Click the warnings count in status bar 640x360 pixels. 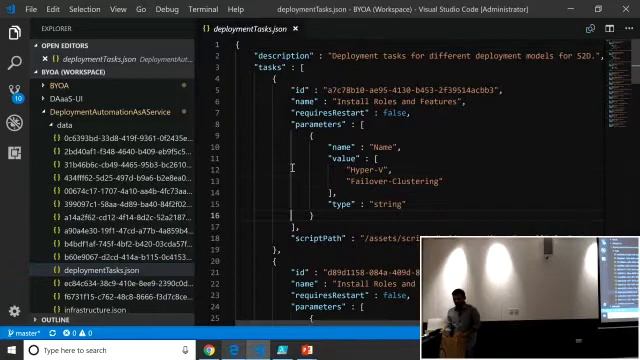[86, 333]
